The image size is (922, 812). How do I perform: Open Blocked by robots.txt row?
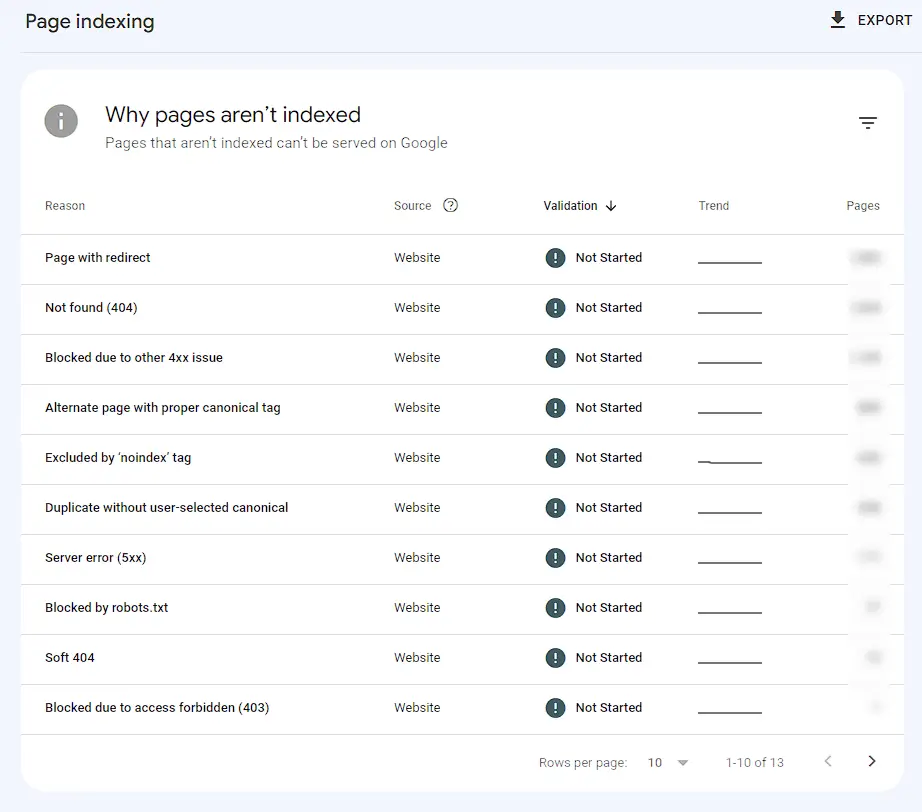(462, 609)
